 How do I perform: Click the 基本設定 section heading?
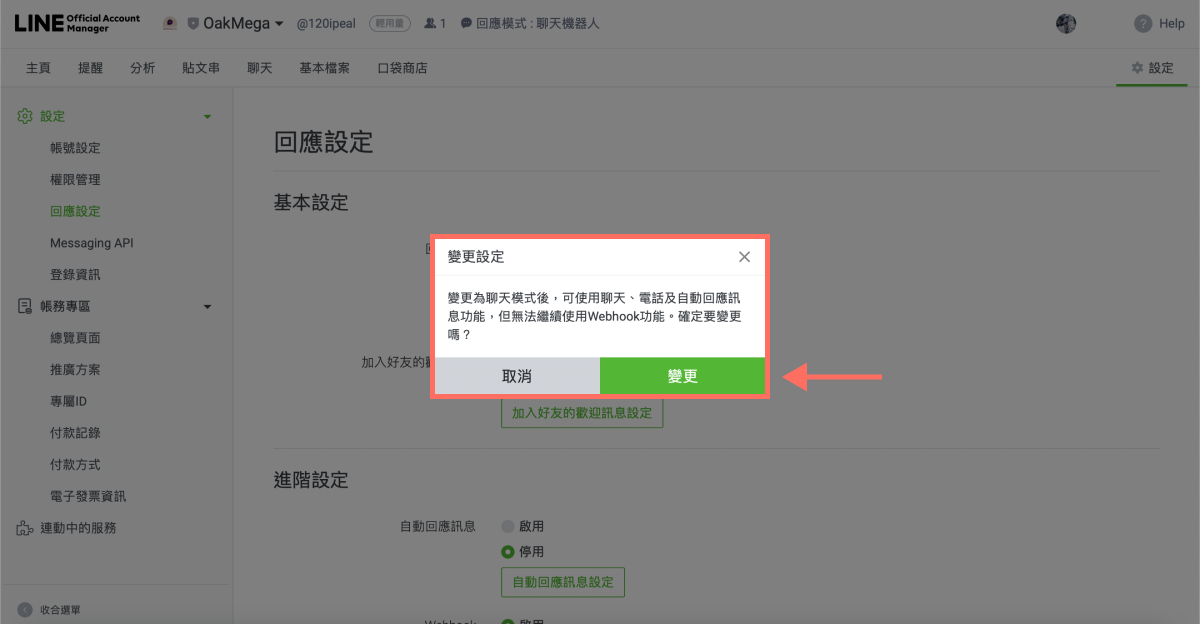(311, 203)
